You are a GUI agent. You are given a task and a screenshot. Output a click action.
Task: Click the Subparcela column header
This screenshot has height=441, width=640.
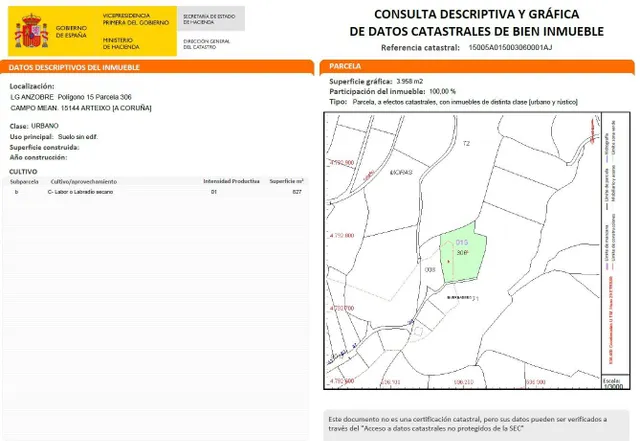[x=24, y=182]
